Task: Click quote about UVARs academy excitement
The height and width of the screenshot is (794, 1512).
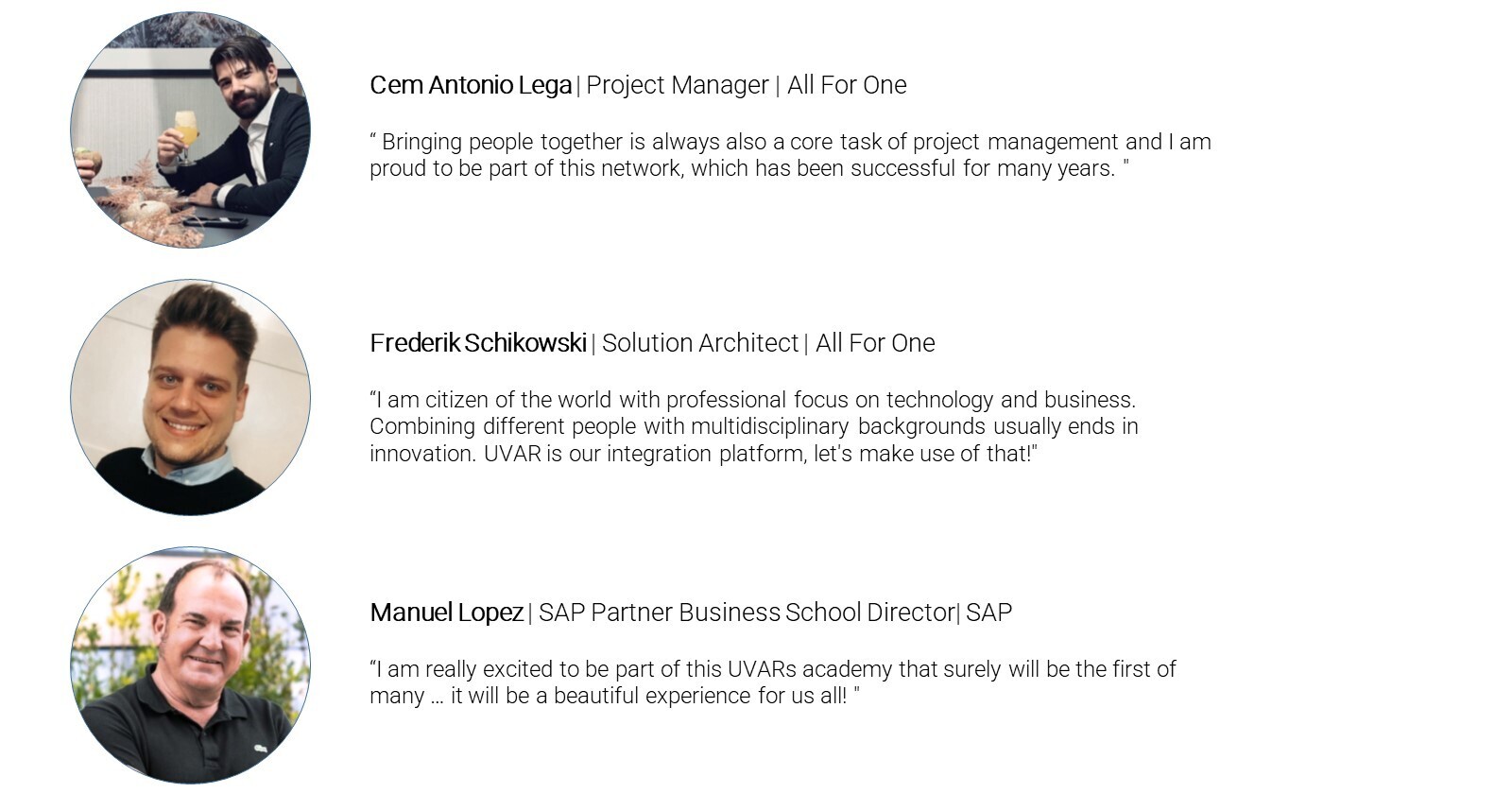Action: tap(773, 682)
